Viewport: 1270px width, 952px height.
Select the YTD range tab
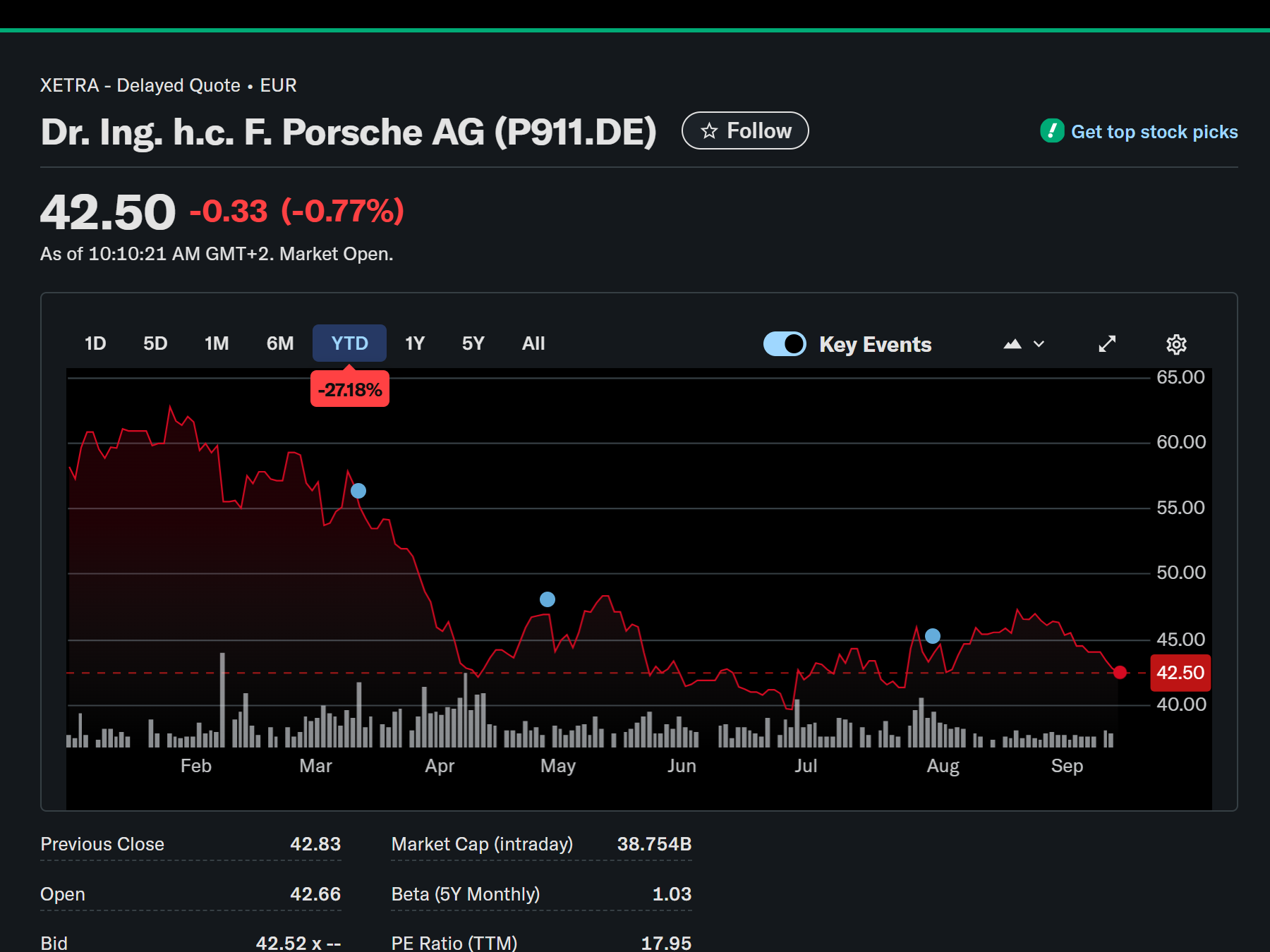349,343
